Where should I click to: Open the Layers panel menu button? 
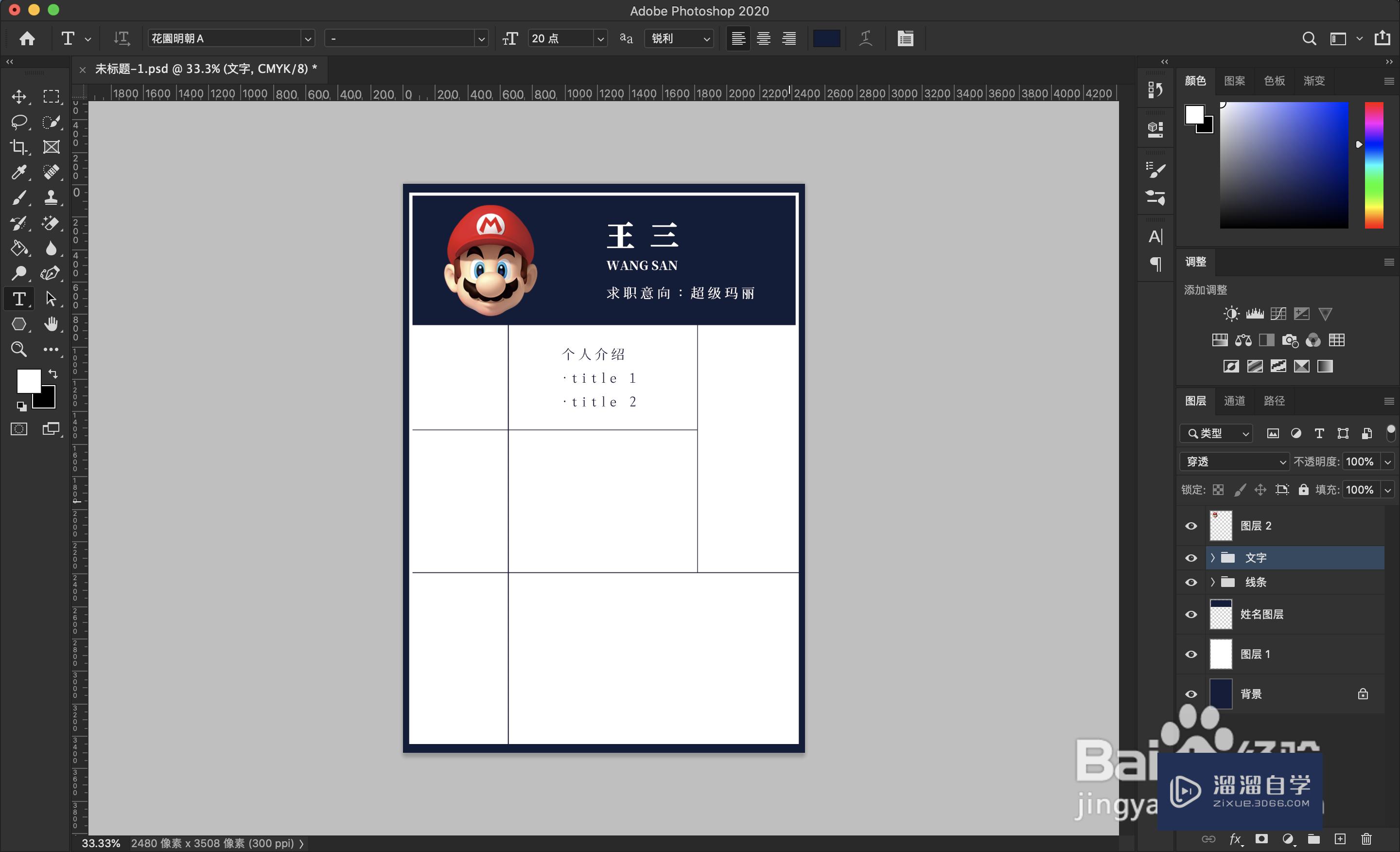1389,401
